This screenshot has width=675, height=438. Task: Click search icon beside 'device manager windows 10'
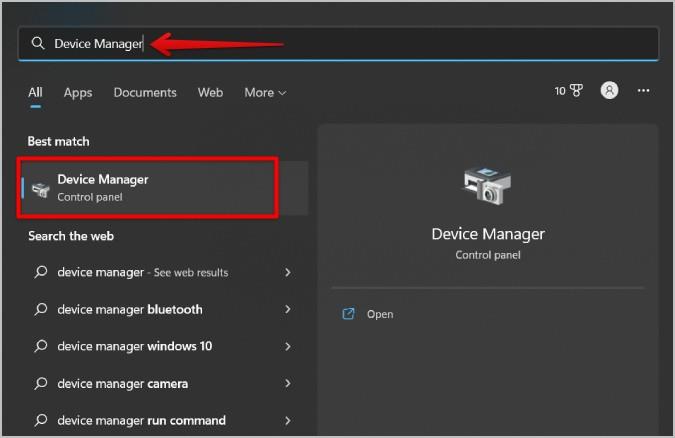point(41,346)
